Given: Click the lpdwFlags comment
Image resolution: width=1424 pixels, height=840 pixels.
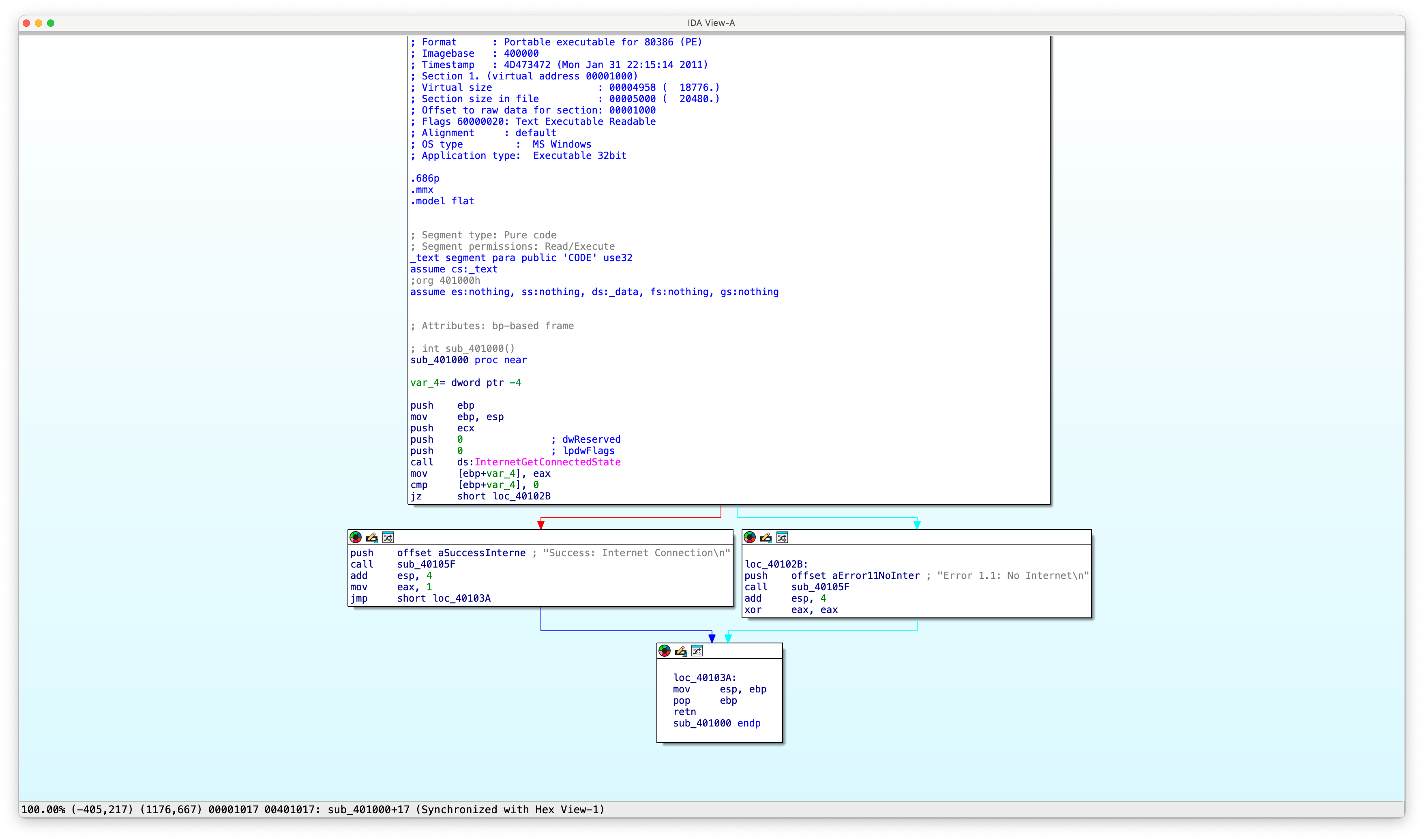Looking at the screenshot, I should [583, 450].
